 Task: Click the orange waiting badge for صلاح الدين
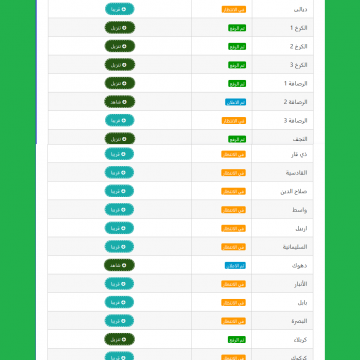[x=233, y=191]
